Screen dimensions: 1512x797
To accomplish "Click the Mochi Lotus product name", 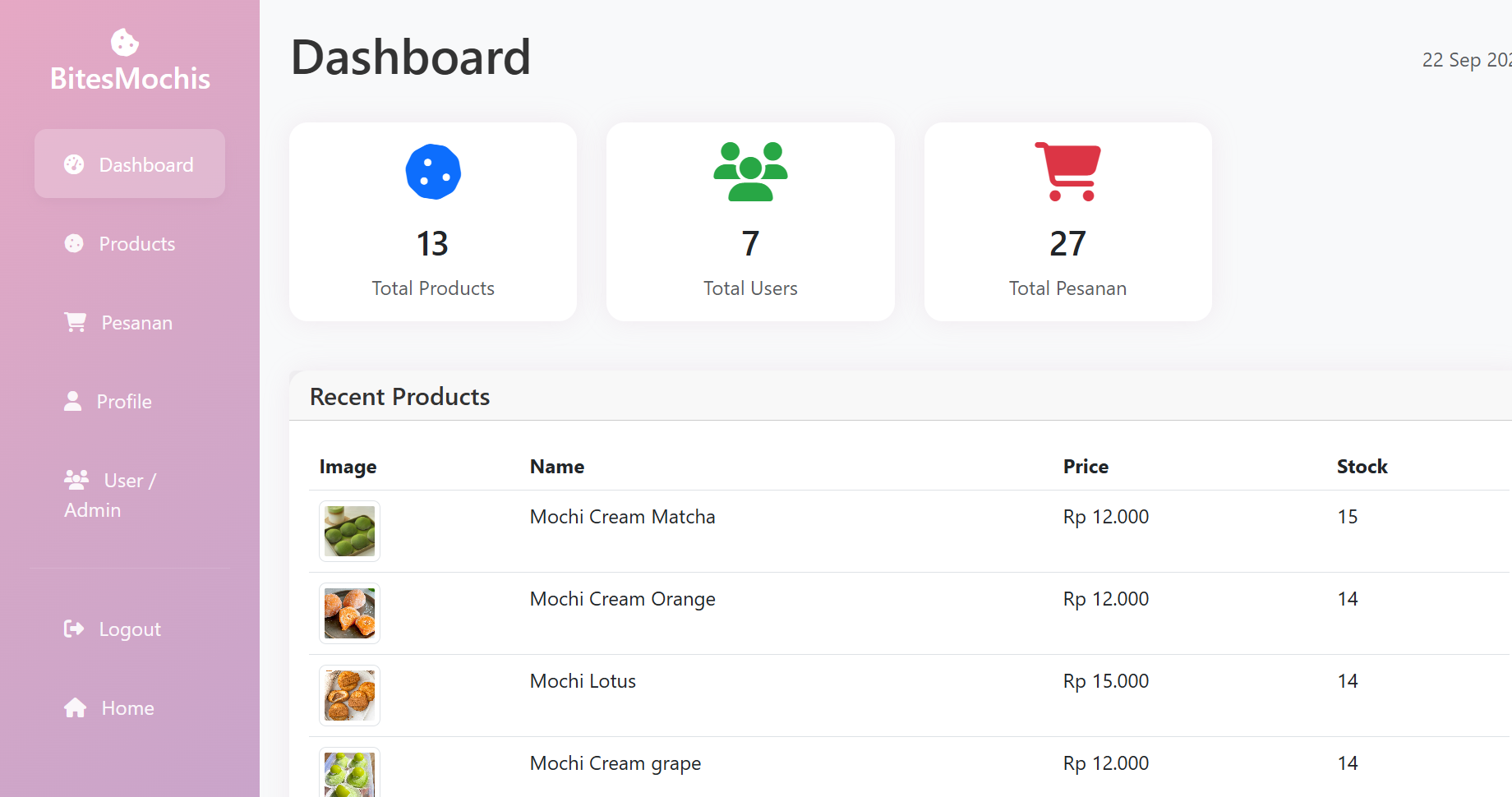I will tap(583, 681).
